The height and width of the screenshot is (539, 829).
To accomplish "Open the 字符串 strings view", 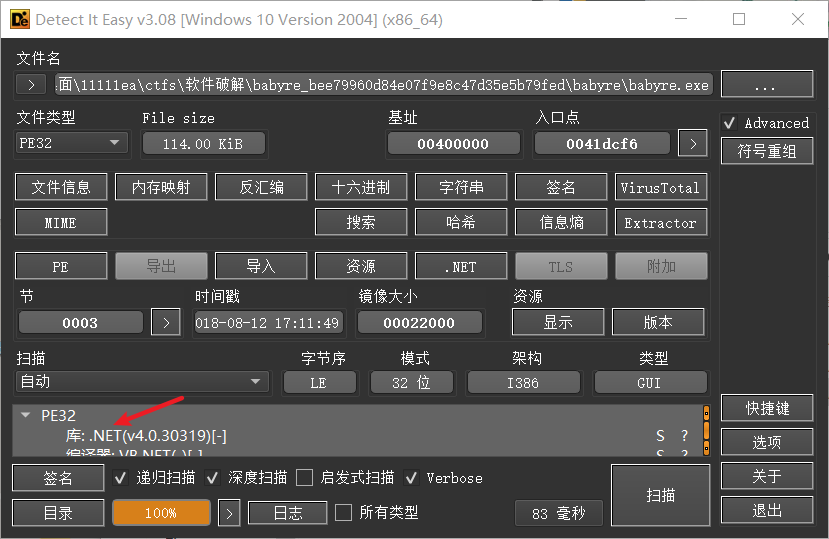I will (x=461, y=187).
